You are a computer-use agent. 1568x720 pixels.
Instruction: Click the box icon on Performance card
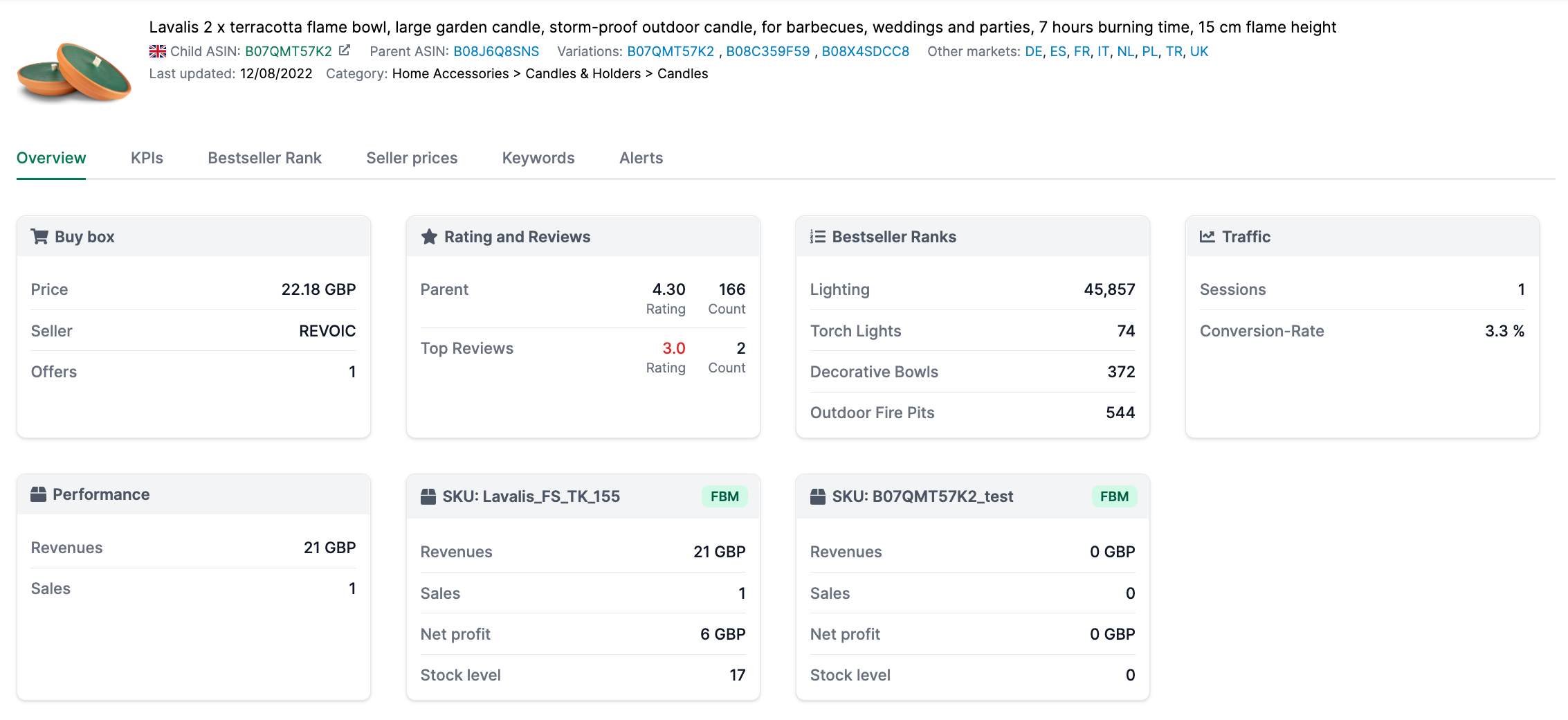coord(39,494)
